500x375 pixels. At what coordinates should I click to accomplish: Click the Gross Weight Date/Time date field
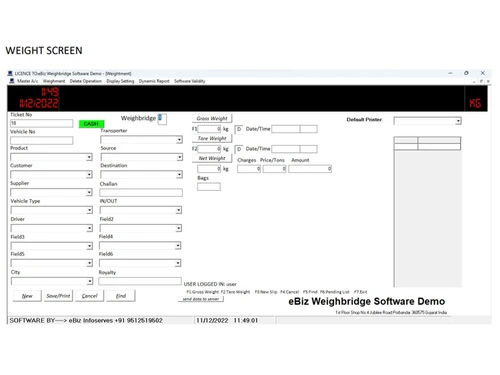pyautogui.click(x=286, y=129)
